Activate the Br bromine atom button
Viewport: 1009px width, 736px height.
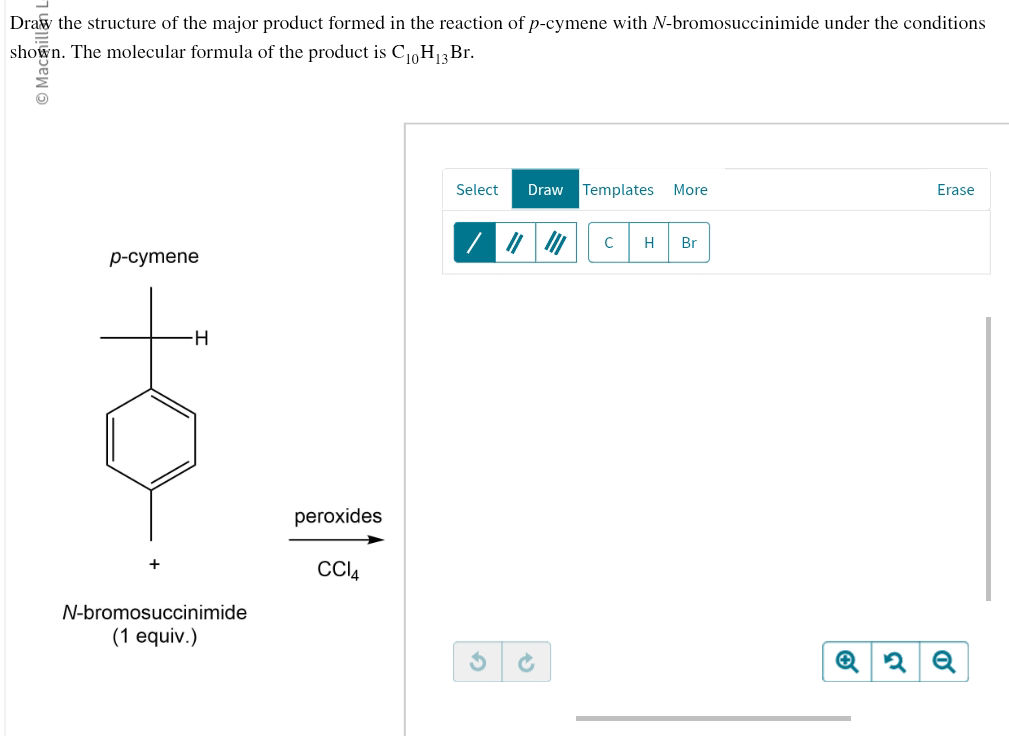pyautogui.click(x=688, y=242)
